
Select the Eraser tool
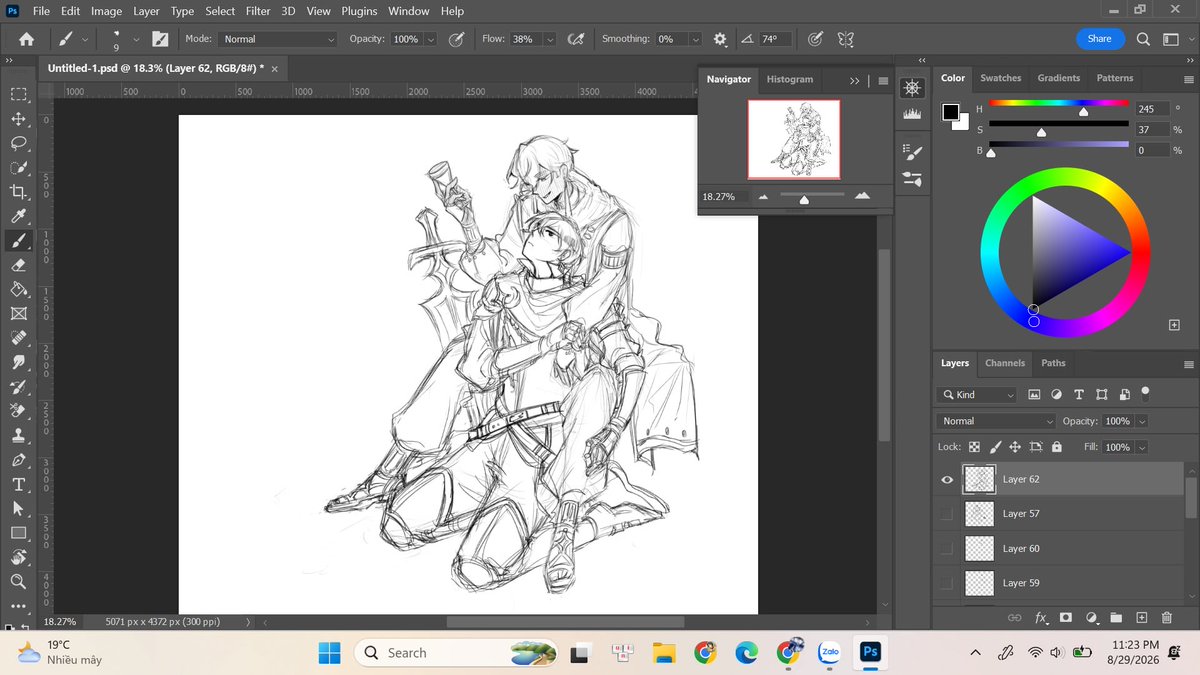point(18,265)
